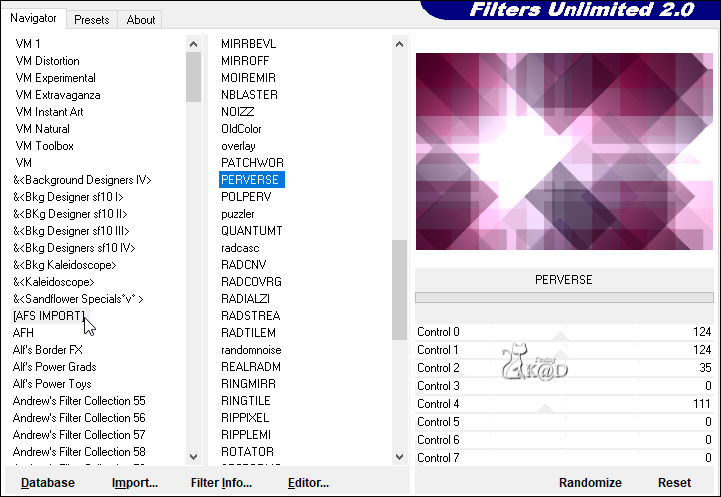
Task: Select the MIRROFF filter
Action: (x=245, y=61)
